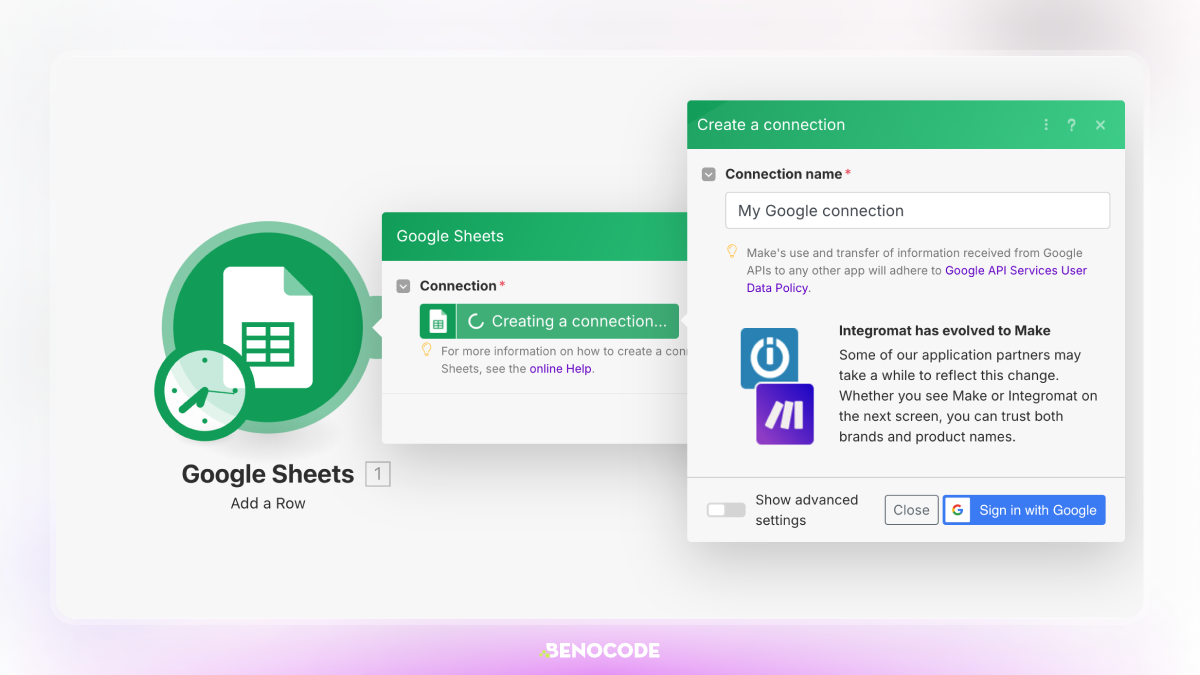1200x675 pixels.
Task: Click the Google G logo icon
Action: pyautogui.click(x=958, y=510)
